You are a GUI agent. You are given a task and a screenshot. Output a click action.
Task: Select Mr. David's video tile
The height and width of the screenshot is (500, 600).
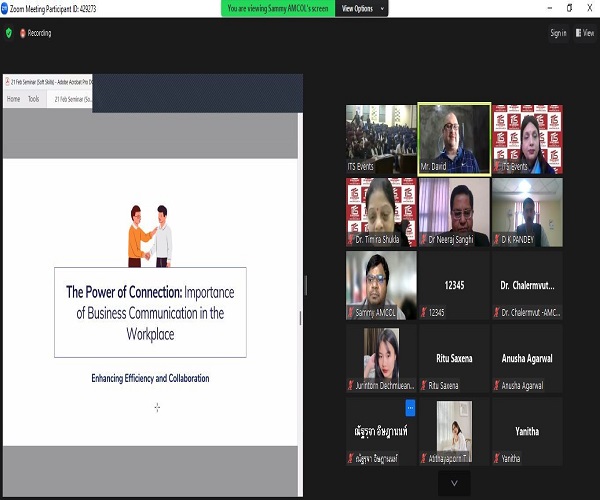[x=454, y=139]
